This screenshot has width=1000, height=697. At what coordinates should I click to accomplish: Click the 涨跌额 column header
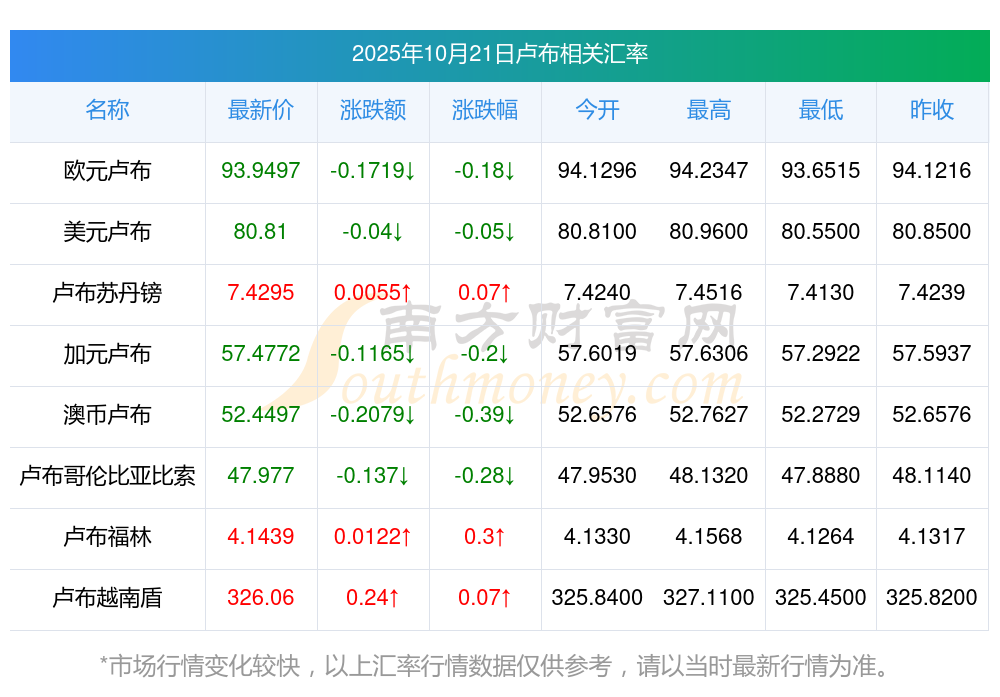pyautogui.click(x=372, y=110)
